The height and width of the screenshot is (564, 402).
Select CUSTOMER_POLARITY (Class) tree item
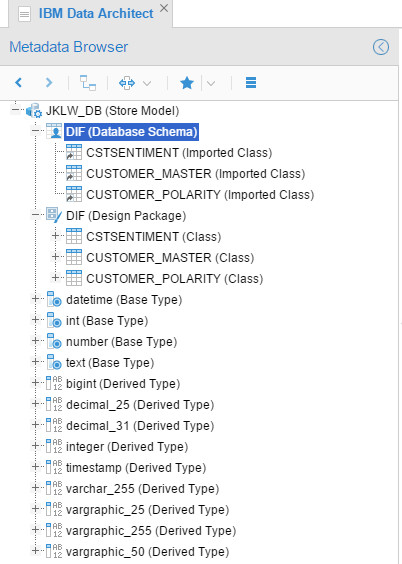coord(174,279)
